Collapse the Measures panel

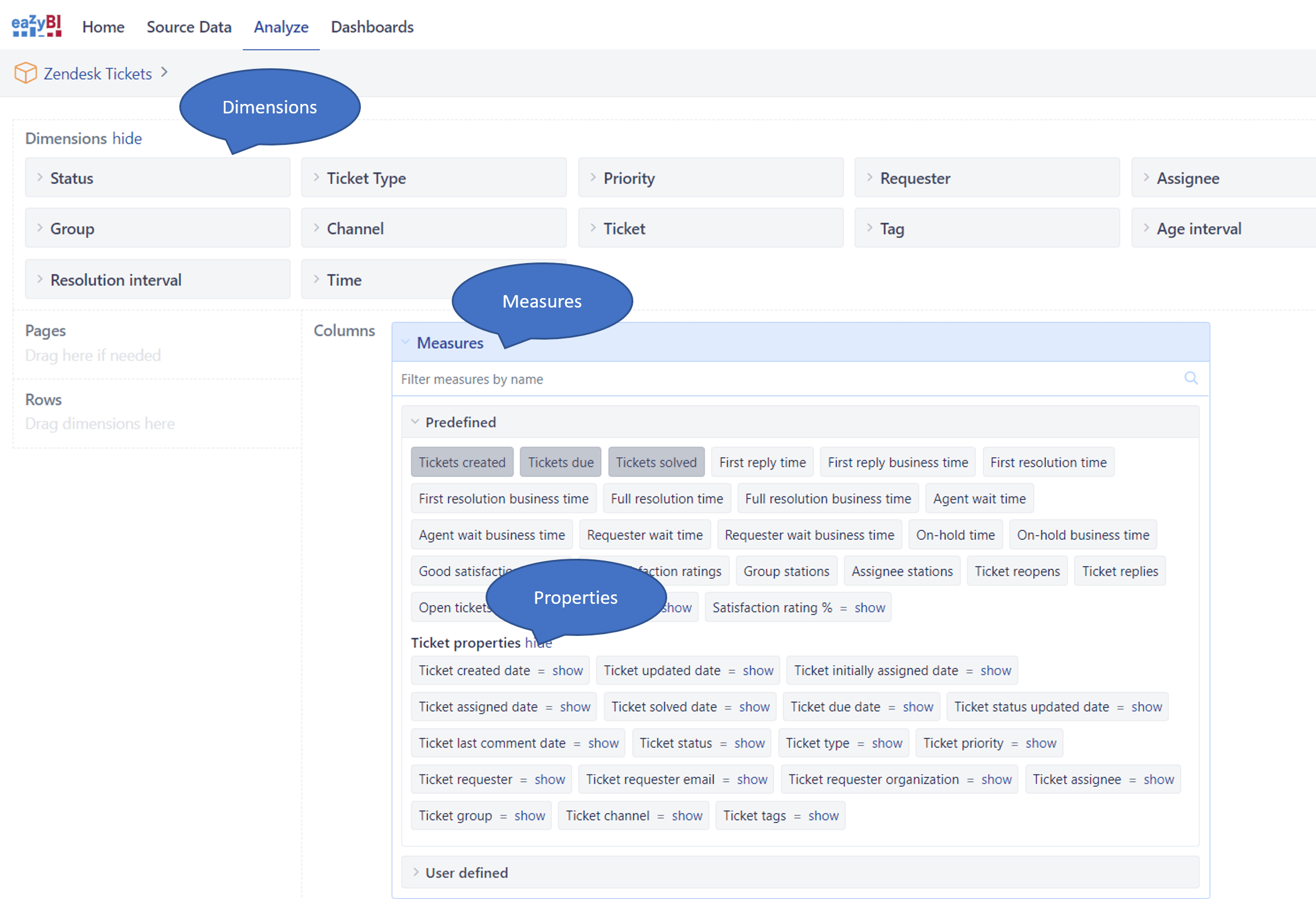pos(406,342)
